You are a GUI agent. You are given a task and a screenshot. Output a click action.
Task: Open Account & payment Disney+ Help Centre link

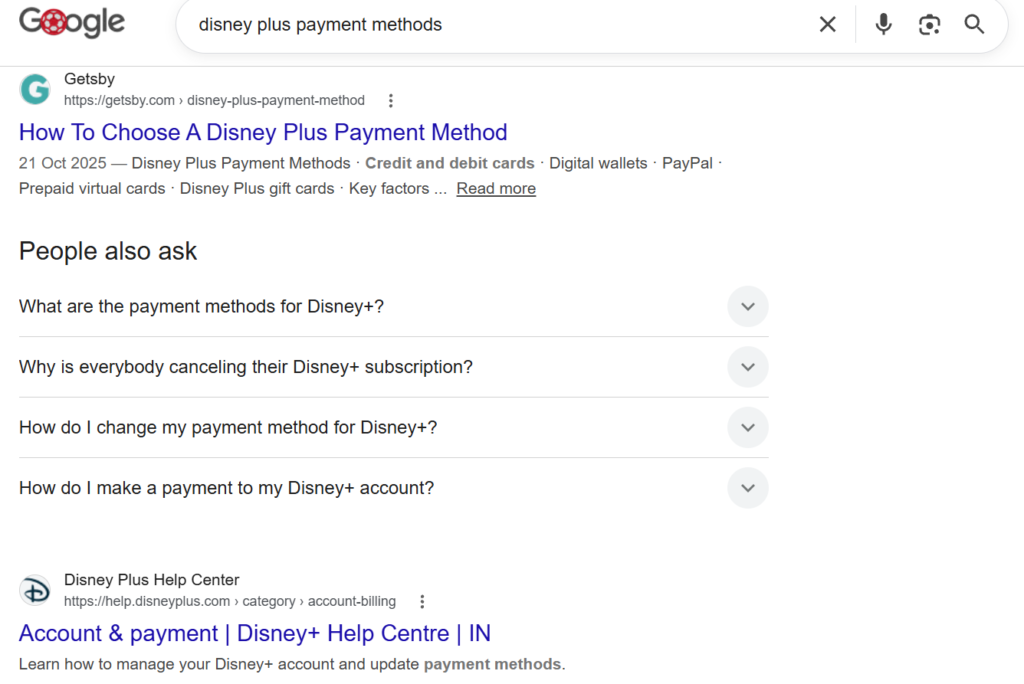pyautogui.click(x=255, y=633)
